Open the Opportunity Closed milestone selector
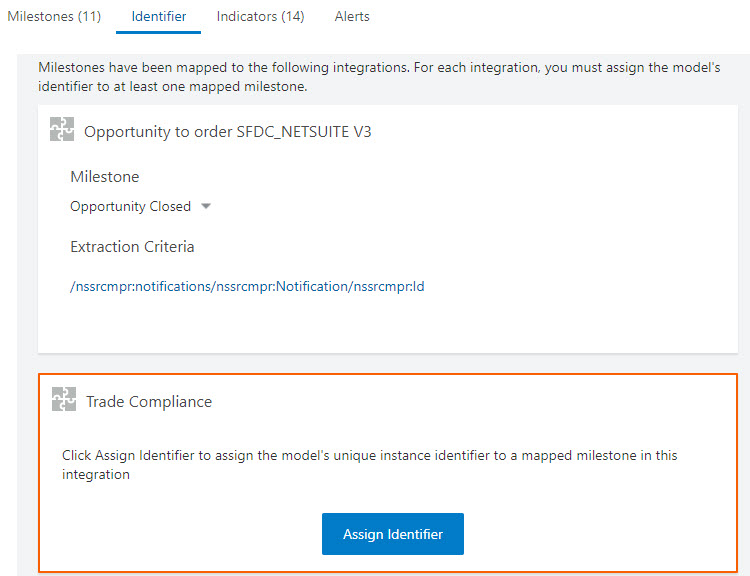750x576 pixels. (131, 207)
